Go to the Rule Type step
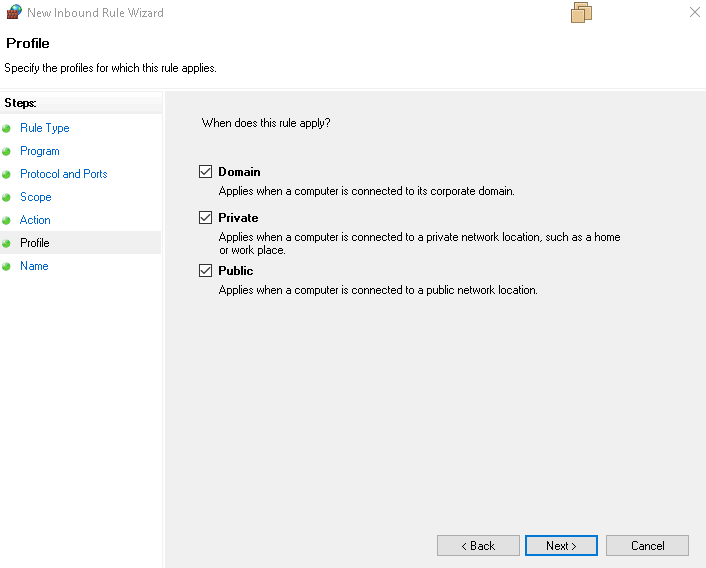This screenshot has width=706, height=568. [x=45, y=128]
